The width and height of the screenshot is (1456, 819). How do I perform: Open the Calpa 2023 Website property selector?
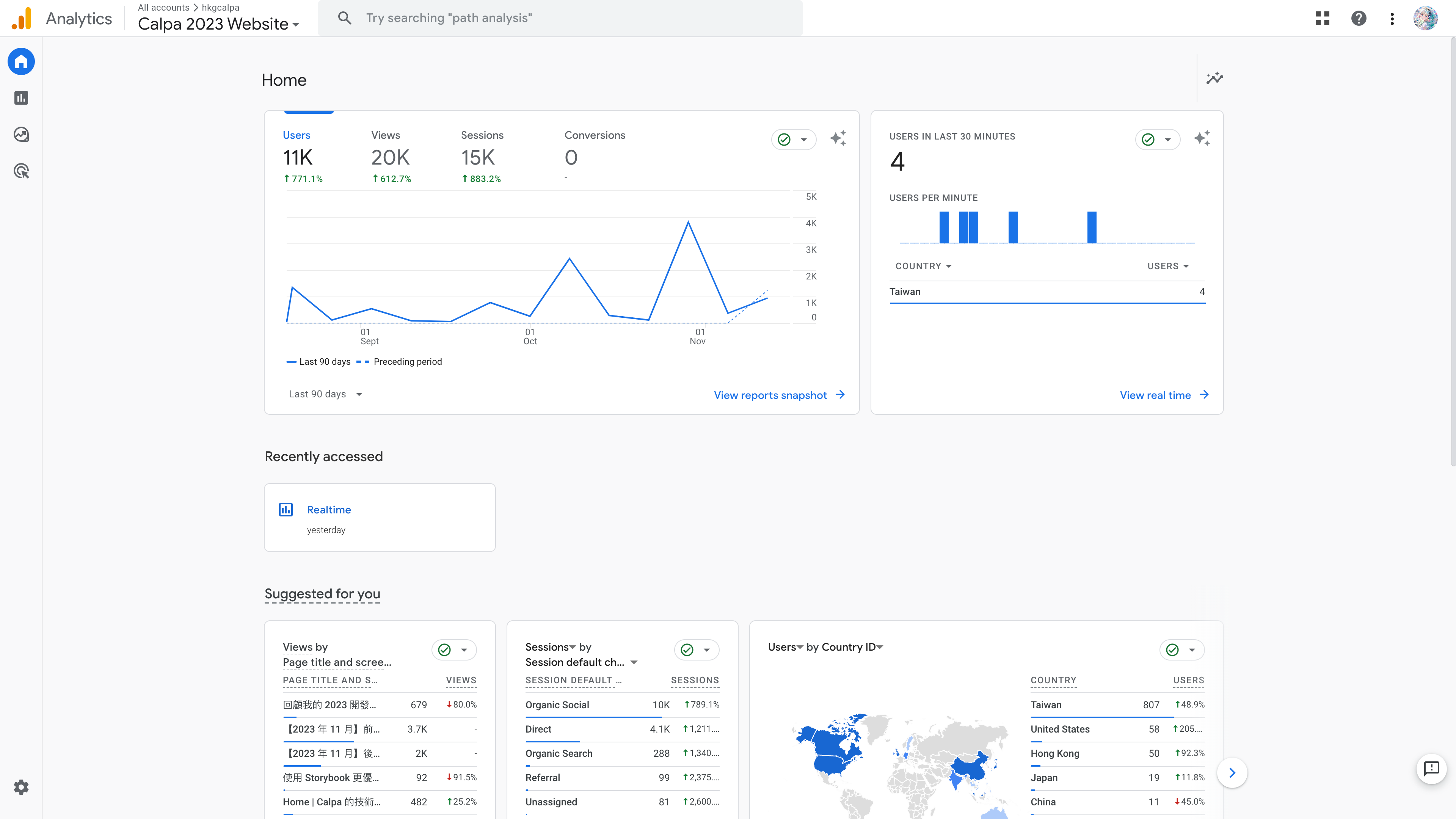pyautogui.click(x=218, y=24)
